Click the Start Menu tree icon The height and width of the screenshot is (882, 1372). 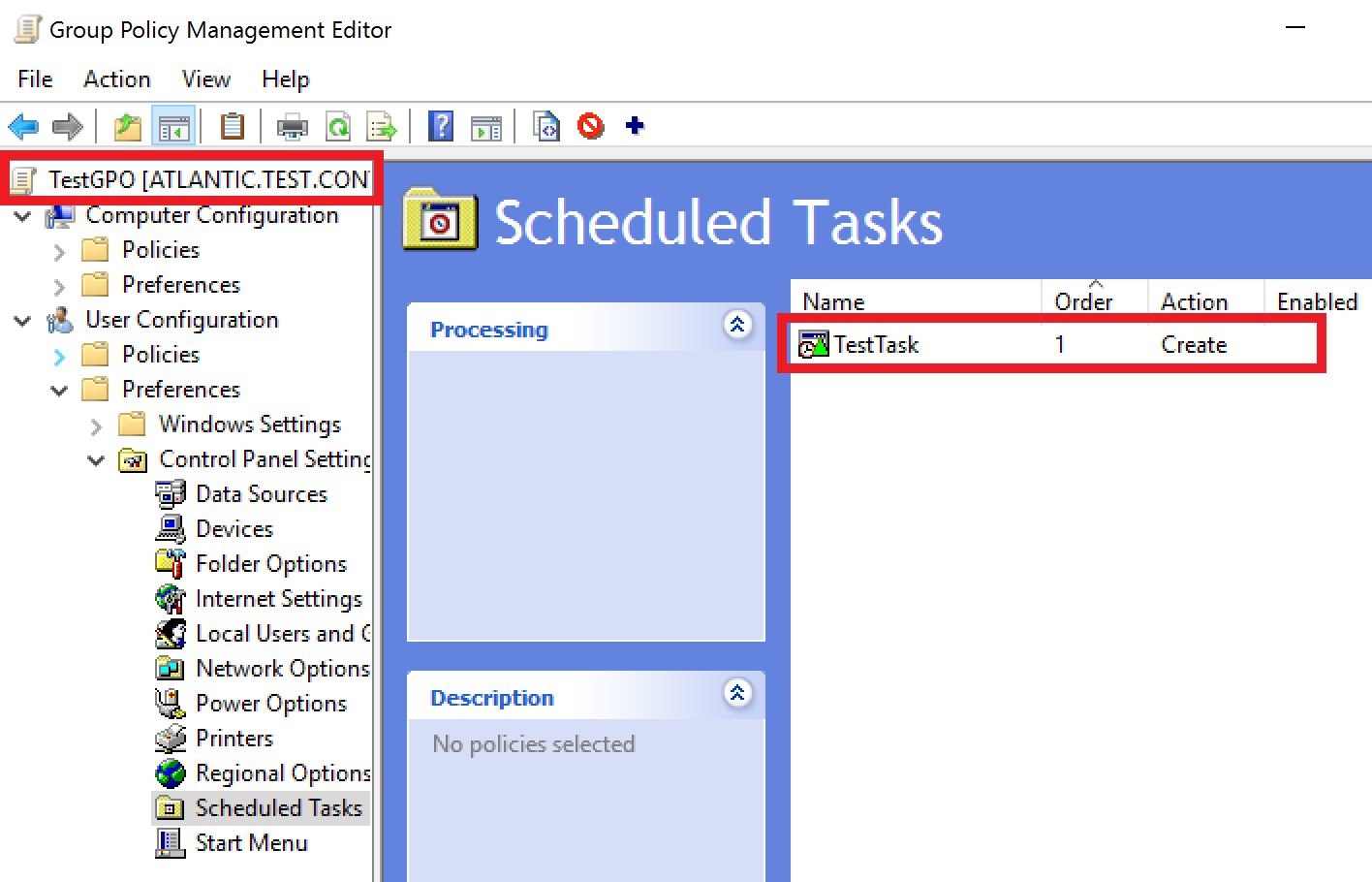[171, 843]
